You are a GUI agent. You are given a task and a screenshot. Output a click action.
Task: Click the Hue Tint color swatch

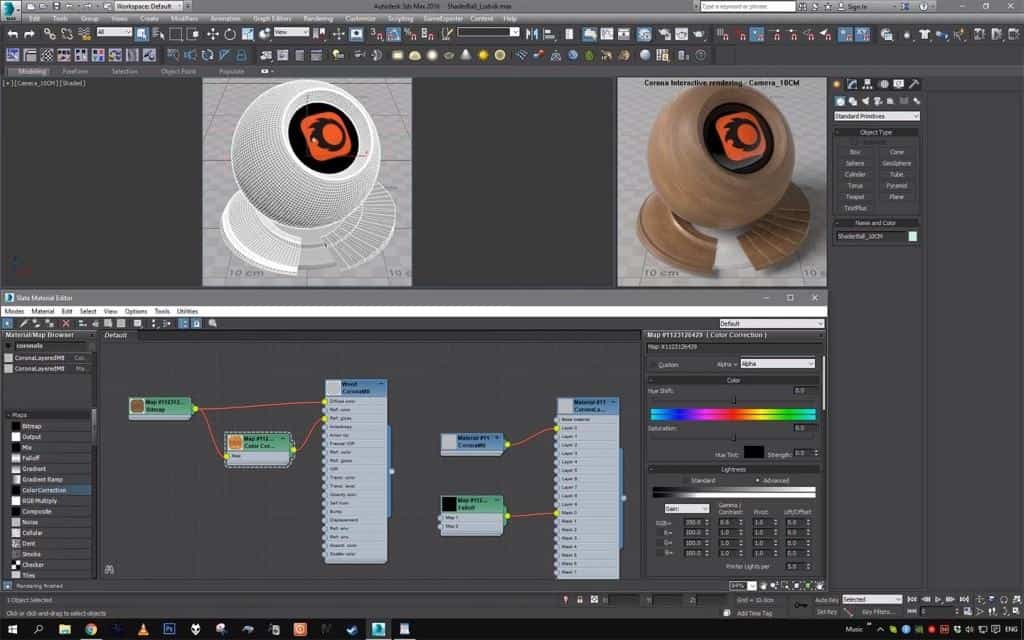point(753,452)
